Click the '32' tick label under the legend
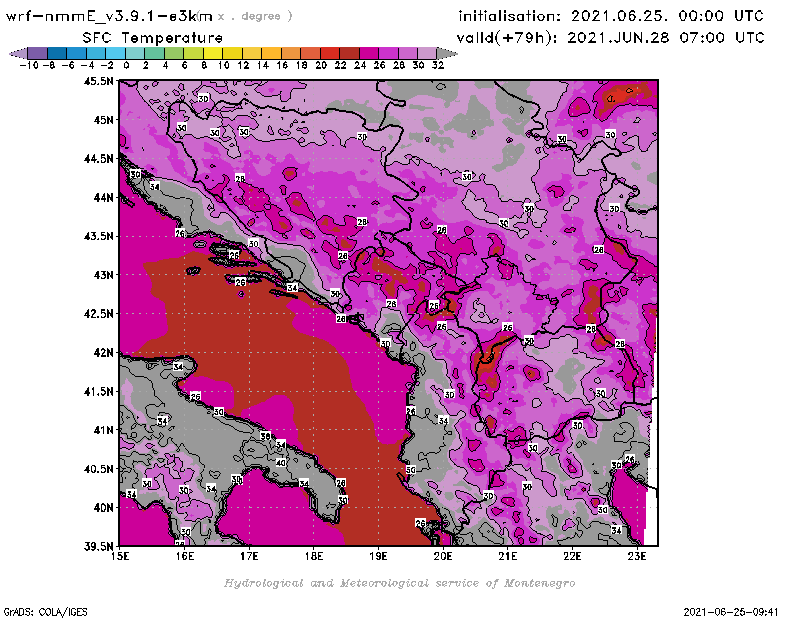 tap(438, 66)
